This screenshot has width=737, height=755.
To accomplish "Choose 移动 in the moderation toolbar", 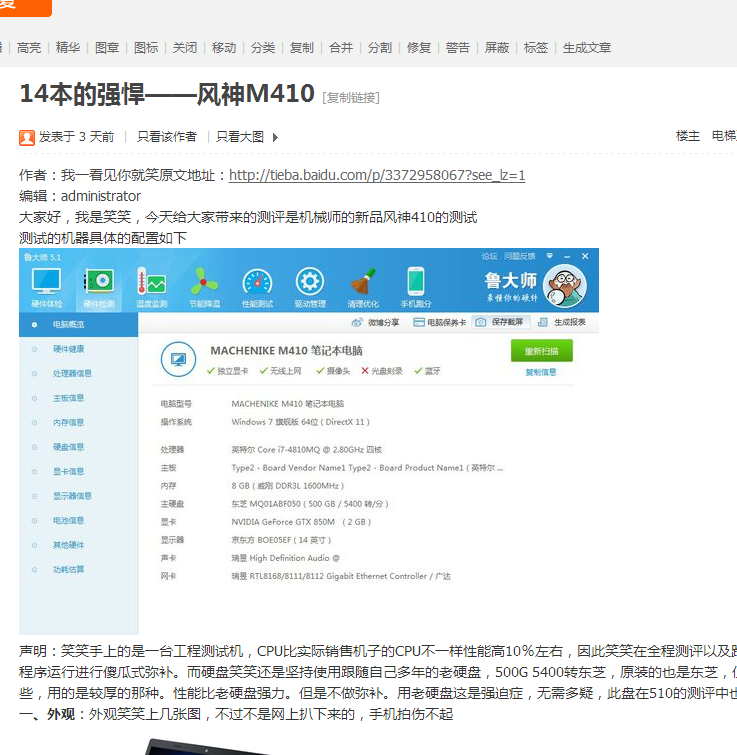I will [224, 48].
